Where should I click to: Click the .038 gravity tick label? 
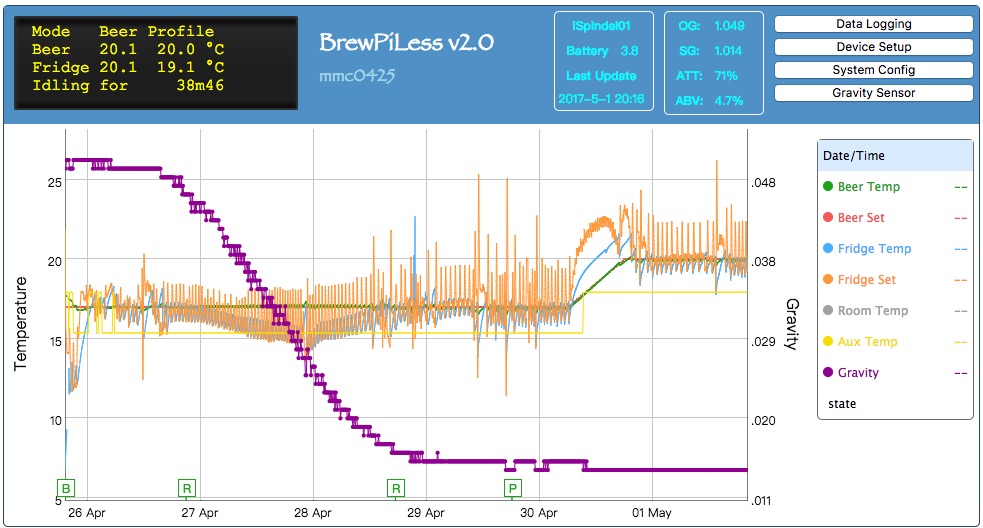click(763, 261)
